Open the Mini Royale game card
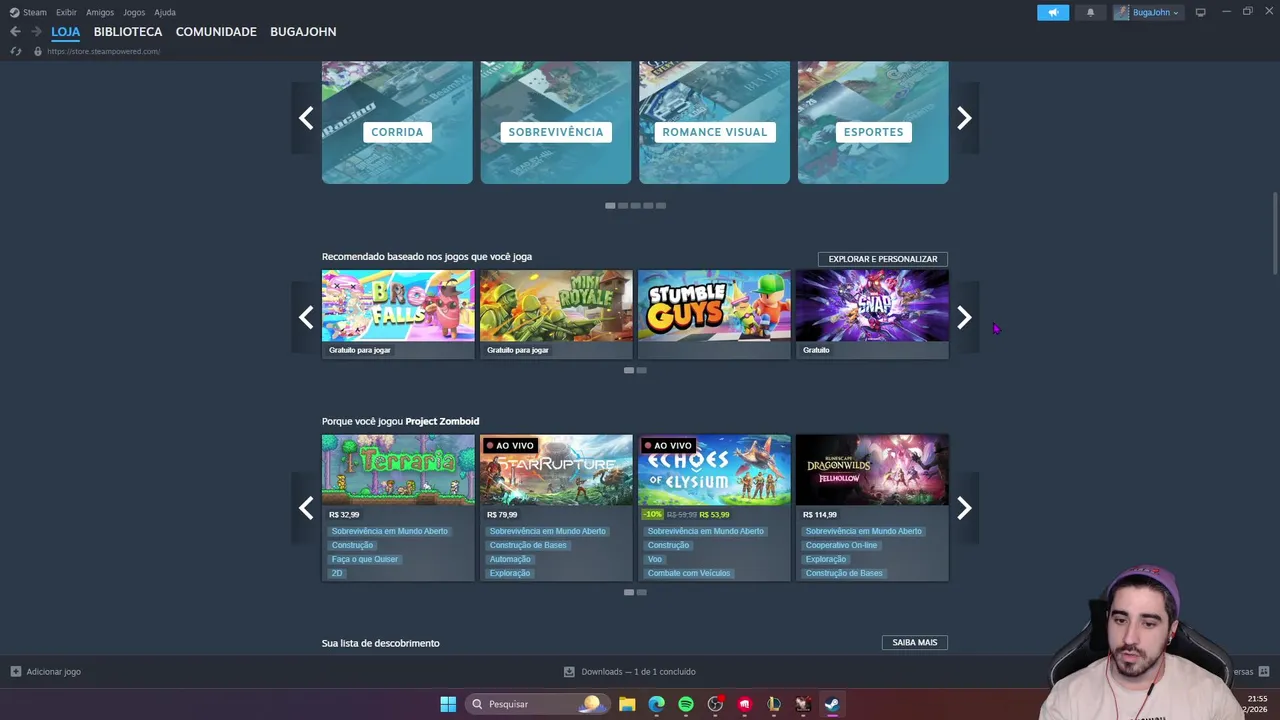Image resolution: width=1280 pixels, height=720 pixels. (x=556, y=314)
